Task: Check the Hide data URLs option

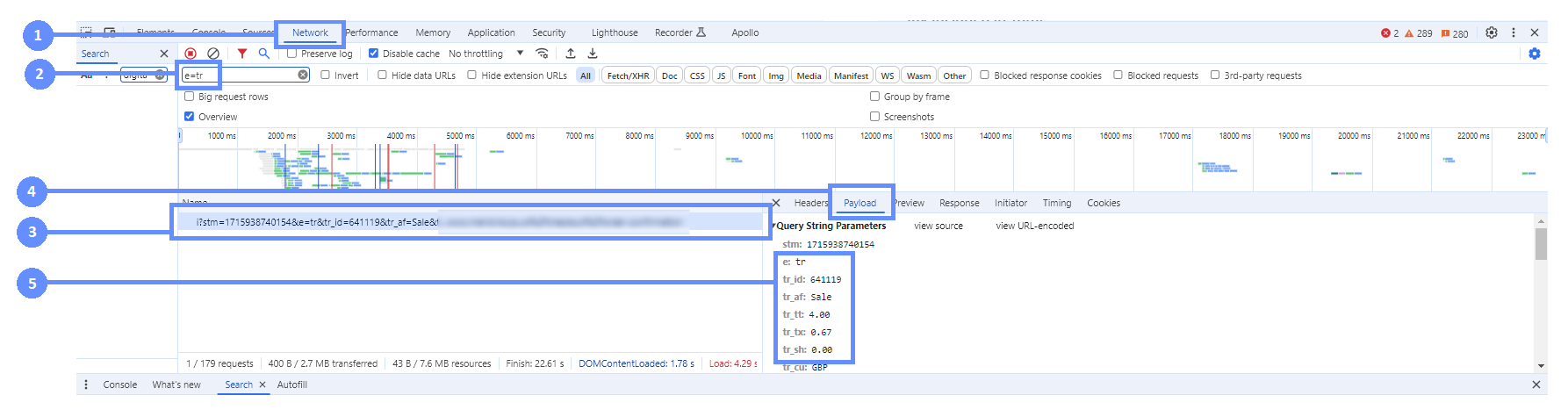Action: (x=383, y=75)
